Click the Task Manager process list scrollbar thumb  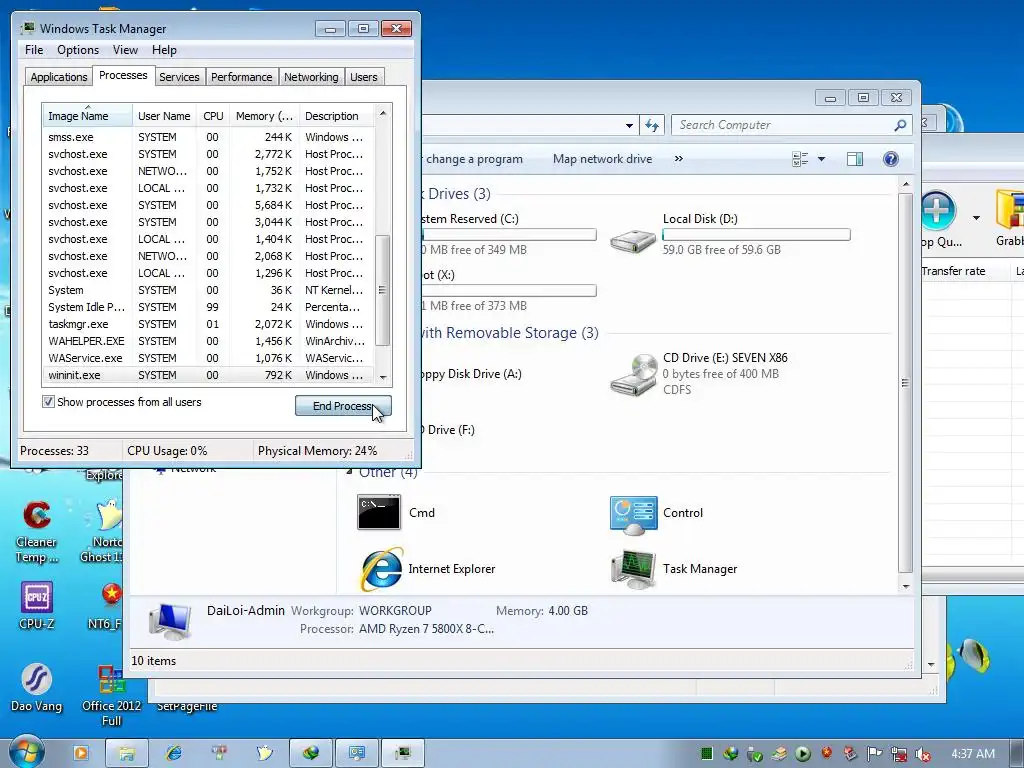pos(383,290)
